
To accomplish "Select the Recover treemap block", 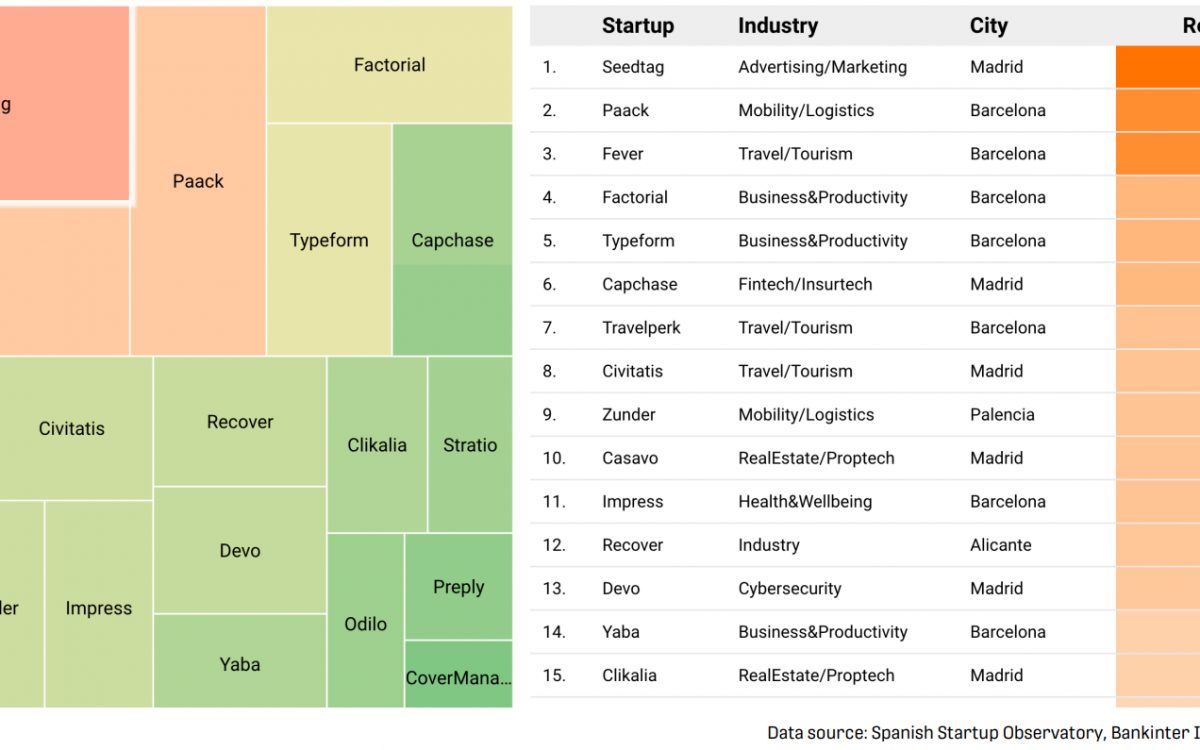I will coord(240,422).
